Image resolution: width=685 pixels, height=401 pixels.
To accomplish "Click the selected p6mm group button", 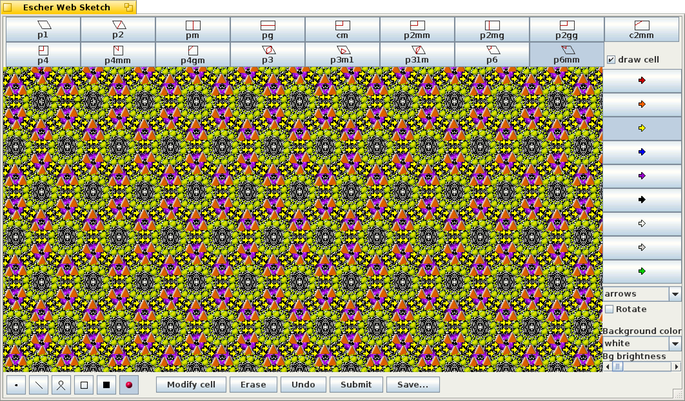I will pyautogui.click(x=567, y=55).
